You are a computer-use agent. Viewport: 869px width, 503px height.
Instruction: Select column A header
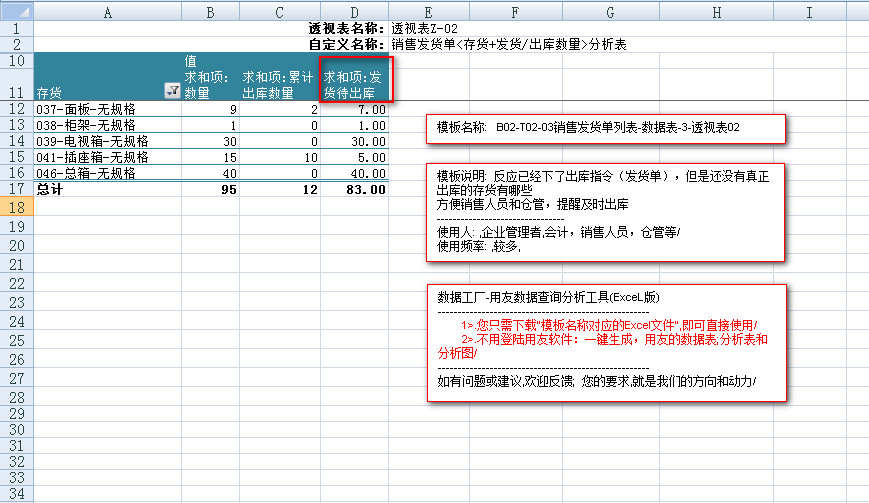tap(107, 10)
